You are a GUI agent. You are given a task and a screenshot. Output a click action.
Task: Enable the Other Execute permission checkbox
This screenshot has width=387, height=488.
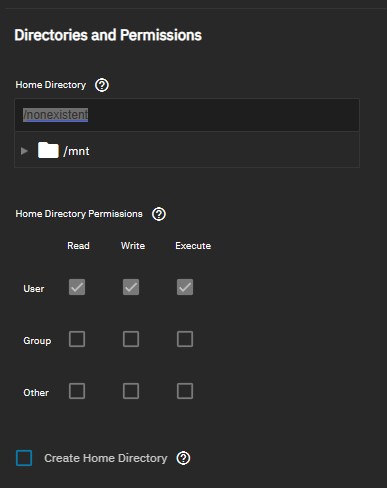tap(185, 391)
